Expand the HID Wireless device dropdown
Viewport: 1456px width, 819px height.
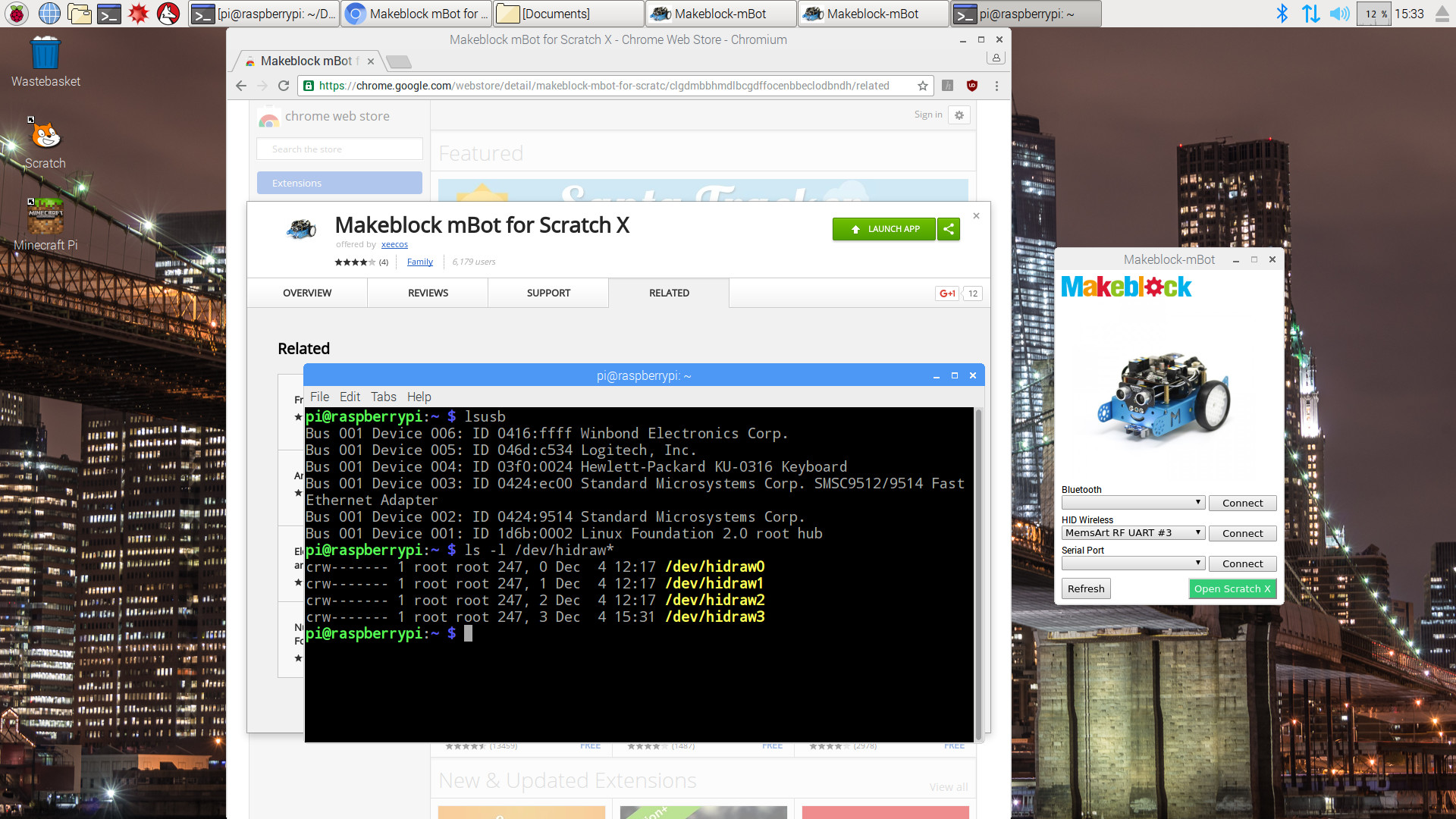pos(1133,533)
